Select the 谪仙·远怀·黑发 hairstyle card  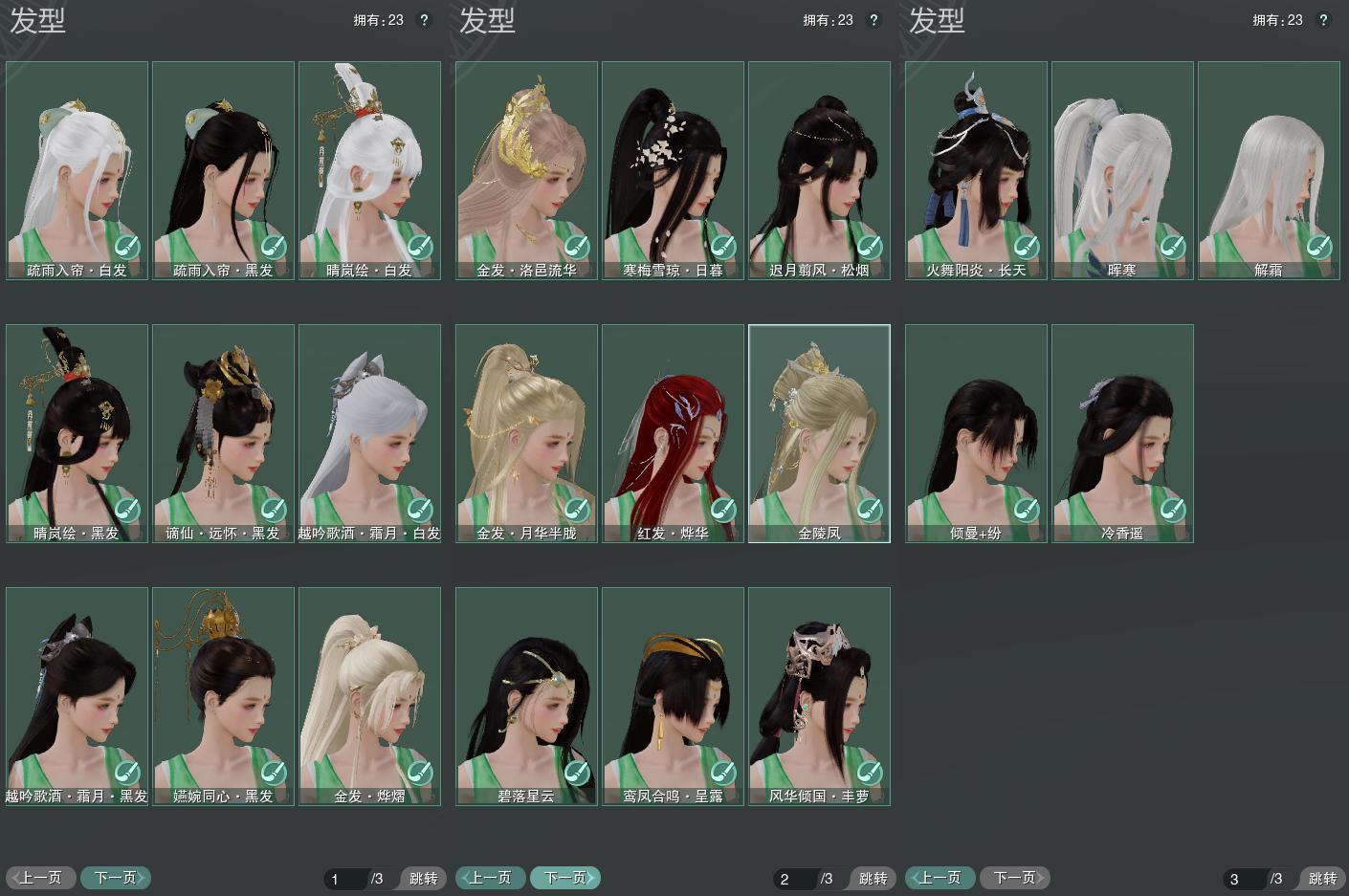click(x=224, y=434)
